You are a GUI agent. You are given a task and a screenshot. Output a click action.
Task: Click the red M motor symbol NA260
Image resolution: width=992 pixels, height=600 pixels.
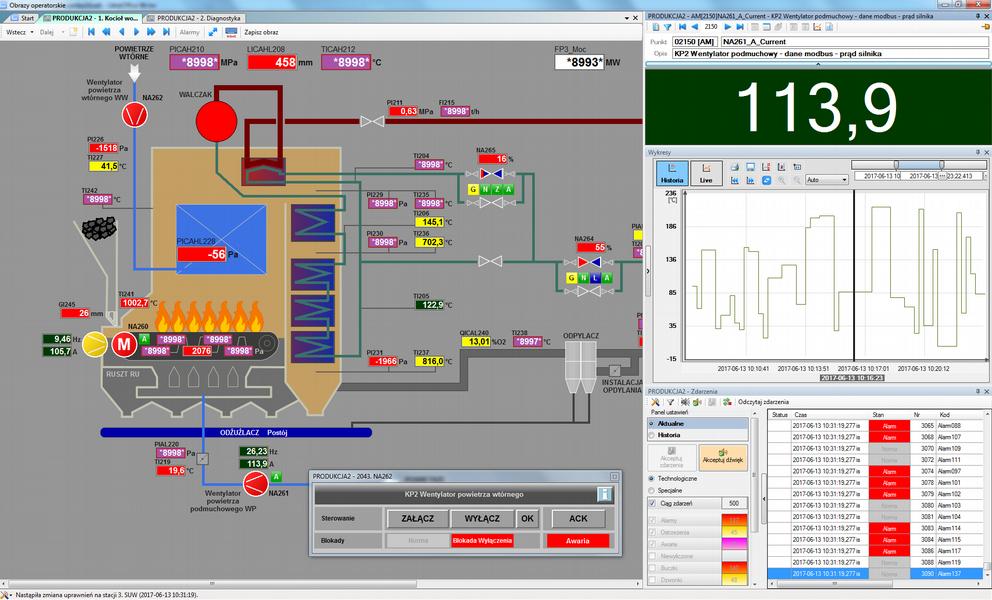[125, 345]
